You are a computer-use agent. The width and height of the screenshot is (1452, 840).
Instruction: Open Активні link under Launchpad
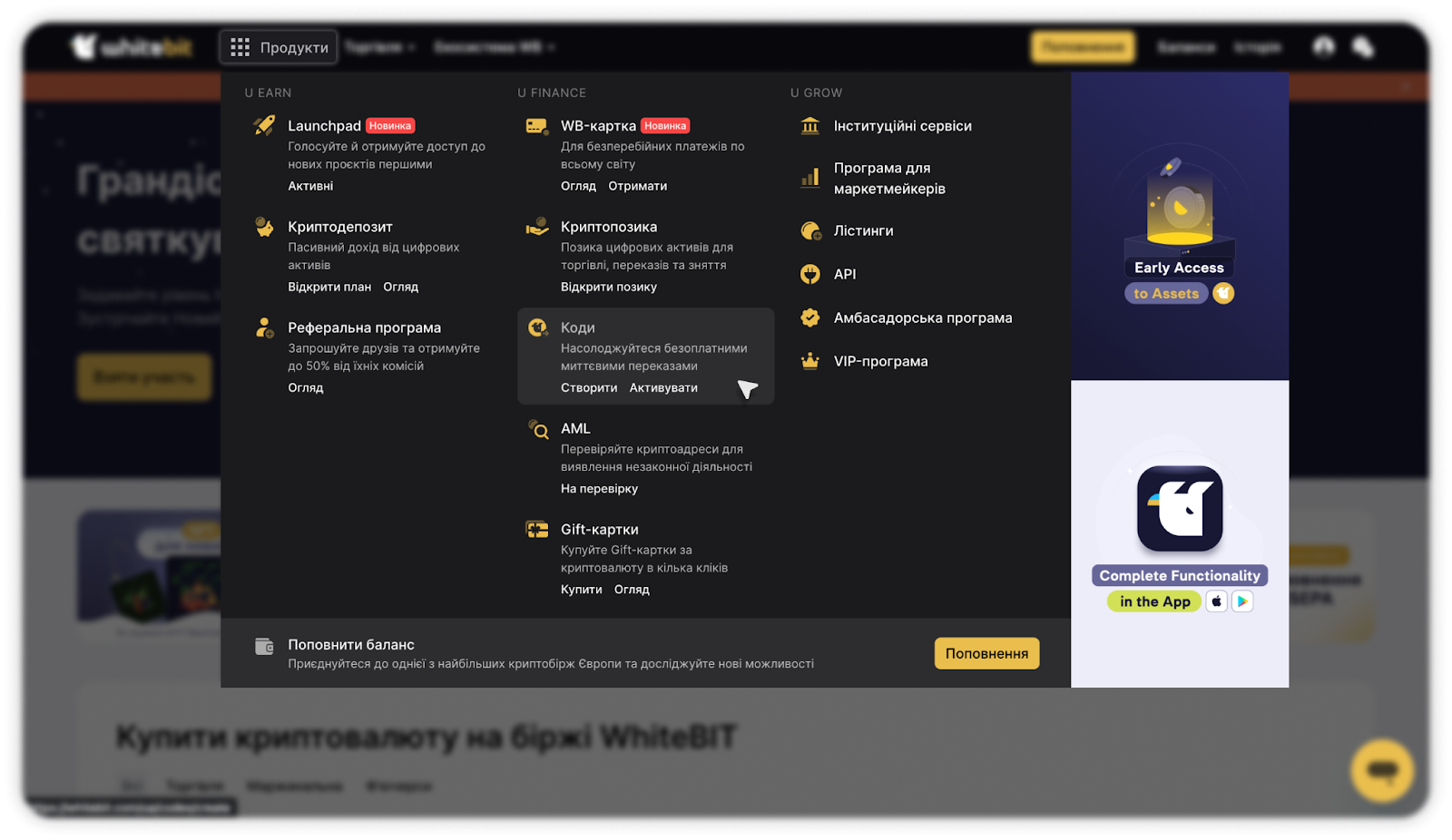(310, 186)
